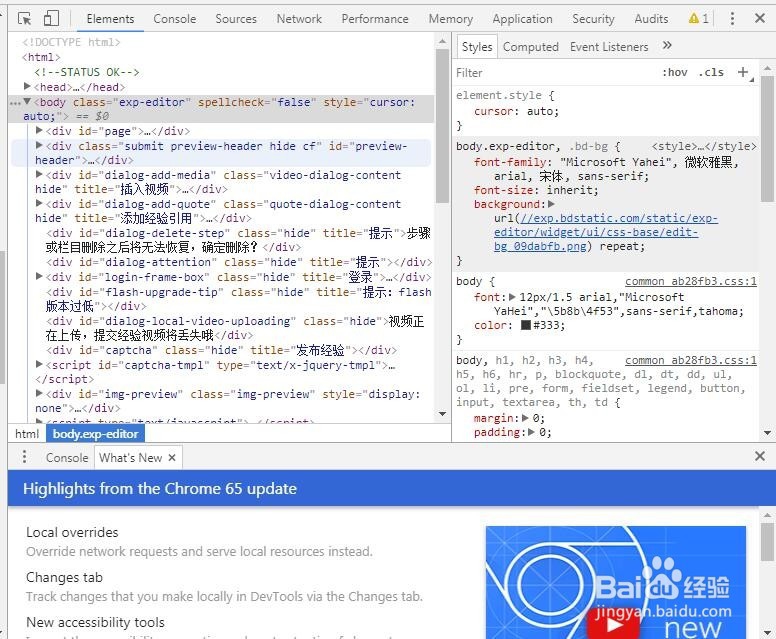Open the edit-bg png background URL link
The height and width of the screenshot is (639, 776).
(606, 232)
